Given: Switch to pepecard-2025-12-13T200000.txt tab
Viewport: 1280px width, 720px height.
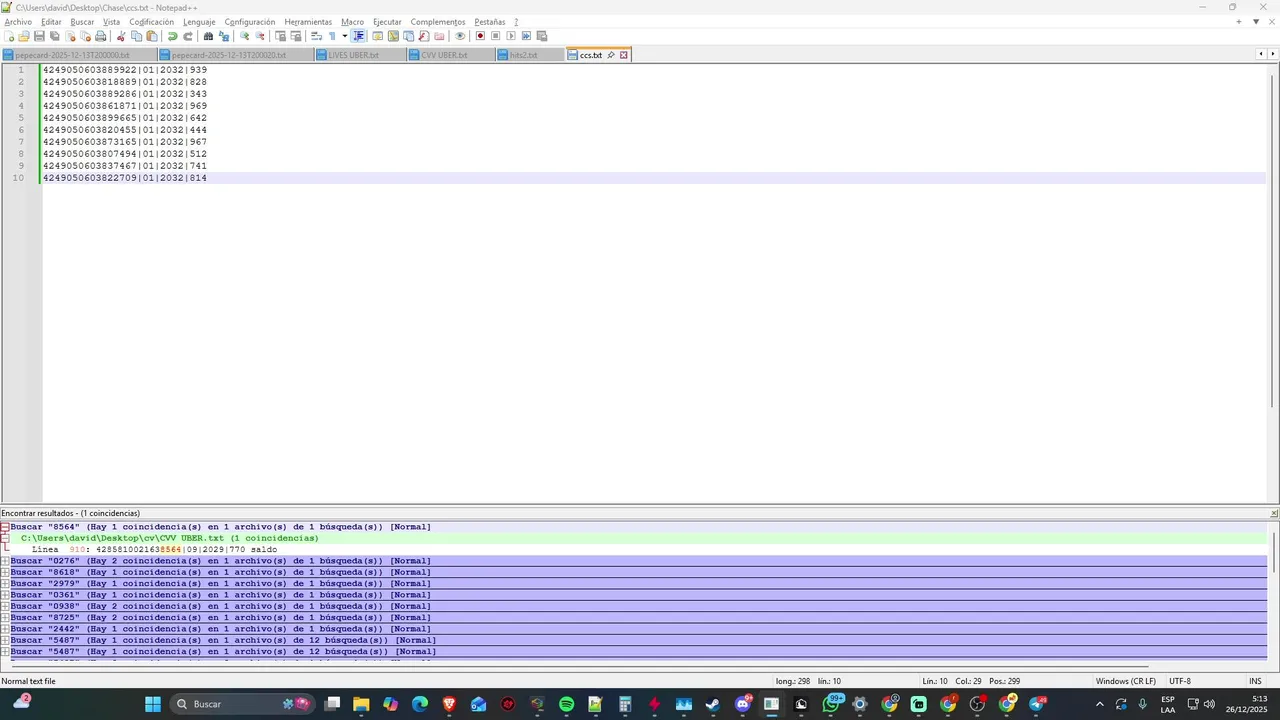Looking at the screenshot, I should point(78,55).
